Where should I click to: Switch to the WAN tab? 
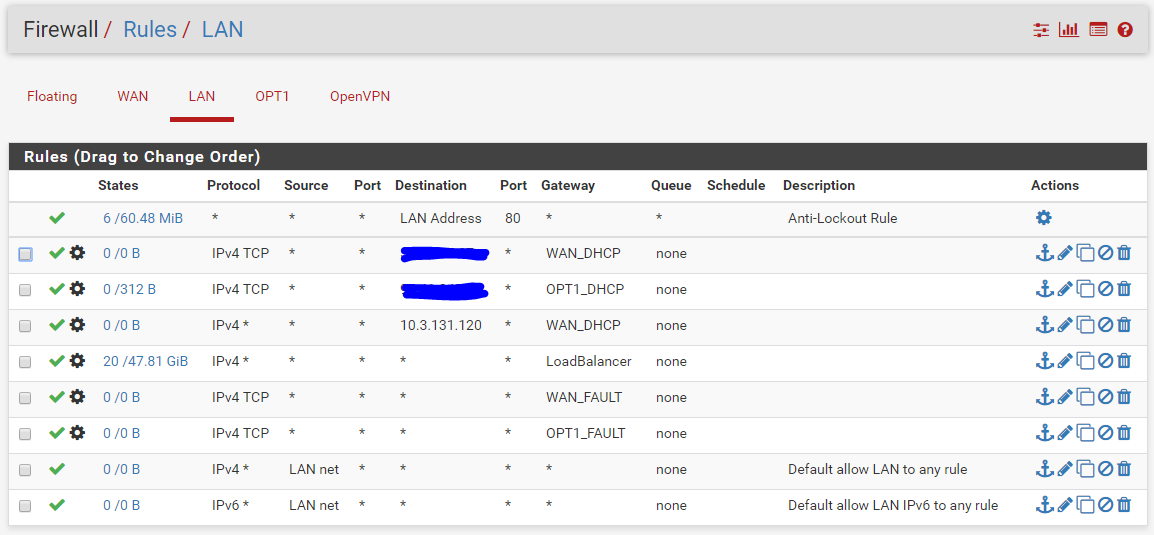point(132,97)
